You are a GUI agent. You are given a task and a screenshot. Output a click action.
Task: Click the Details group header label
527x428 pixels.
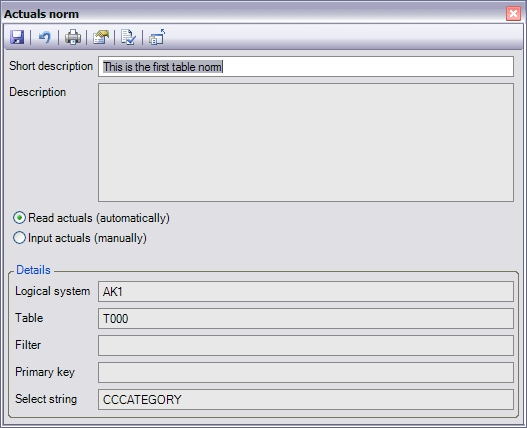[33, 270]
